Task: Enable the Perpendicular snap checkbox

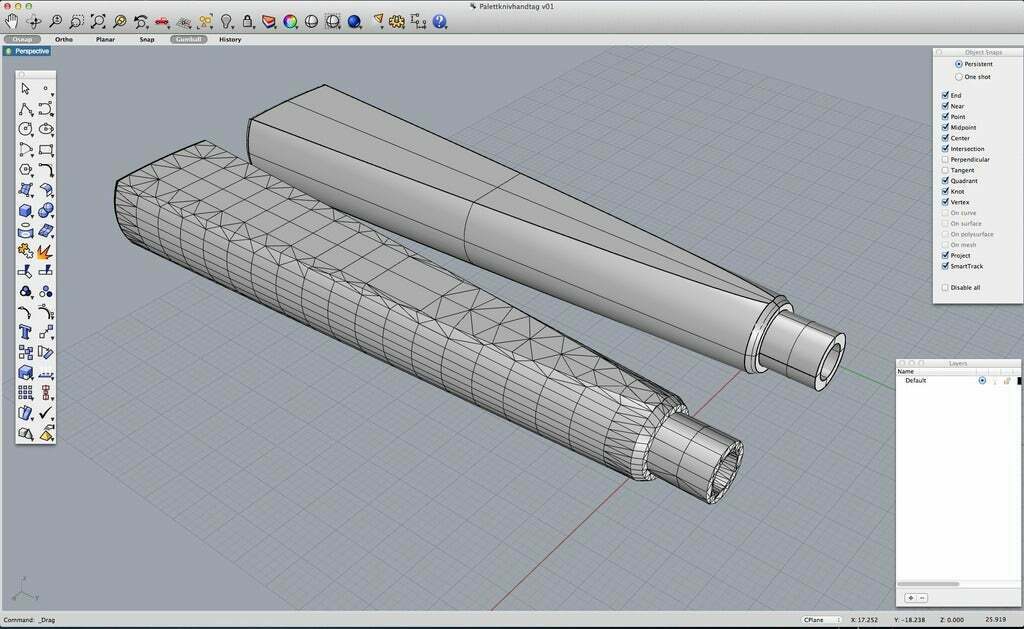Action: point(945,159)
